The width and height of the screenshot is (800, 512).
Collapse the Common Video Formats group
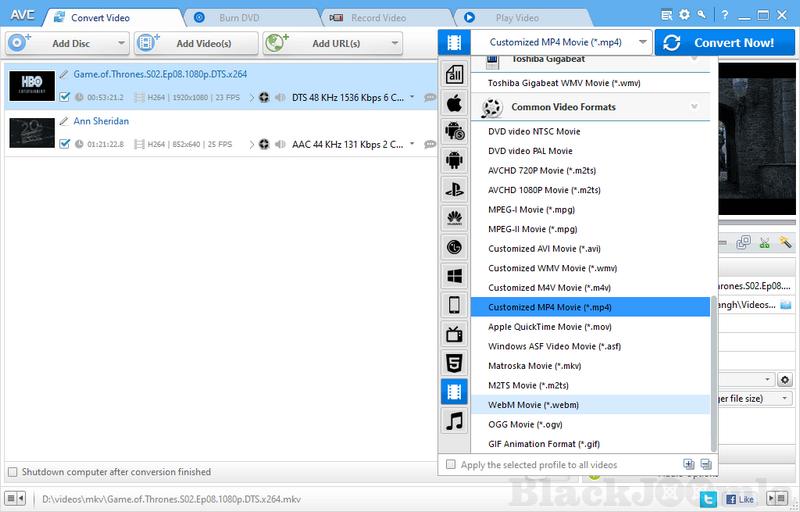tap(693, 107)
